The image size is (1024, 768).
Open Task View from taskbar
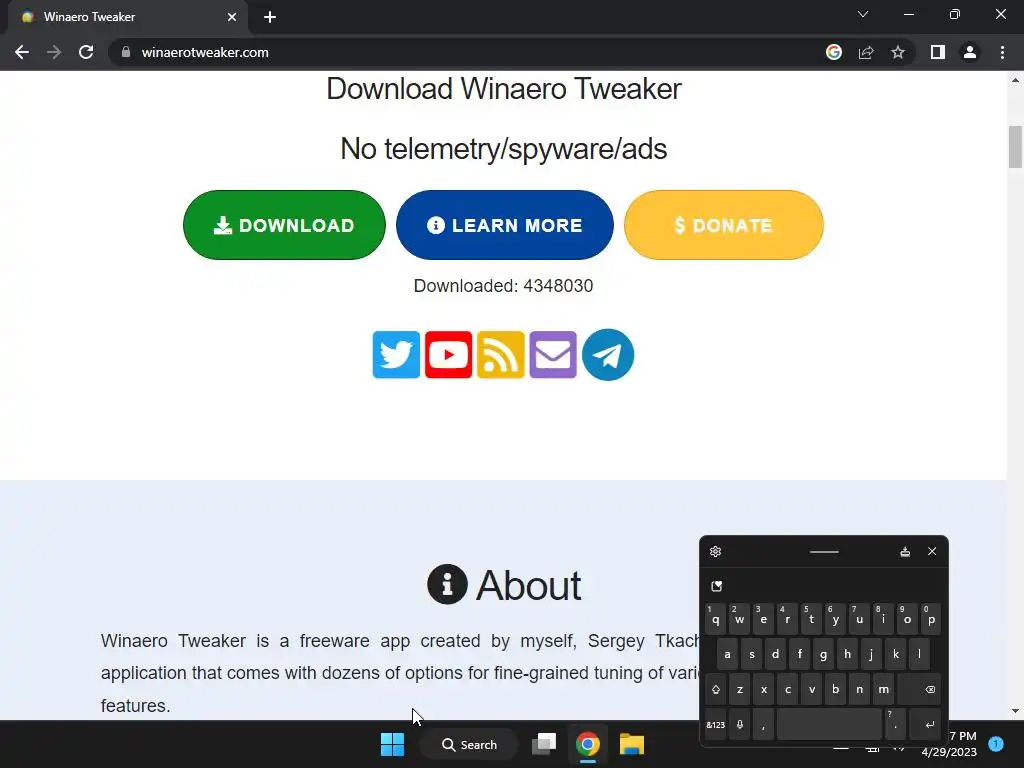(544, 744)
